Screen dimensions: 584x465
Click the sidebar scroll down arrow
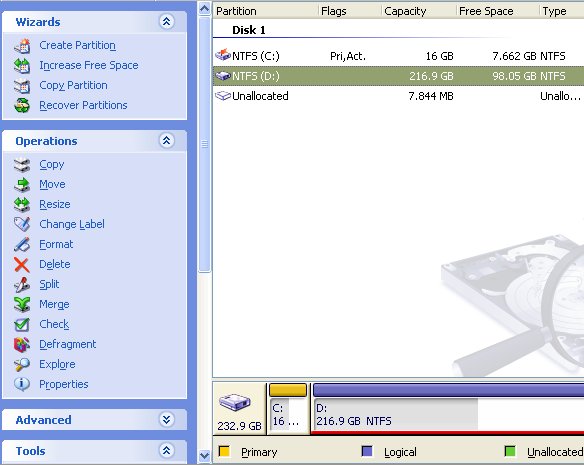point(204,455)
